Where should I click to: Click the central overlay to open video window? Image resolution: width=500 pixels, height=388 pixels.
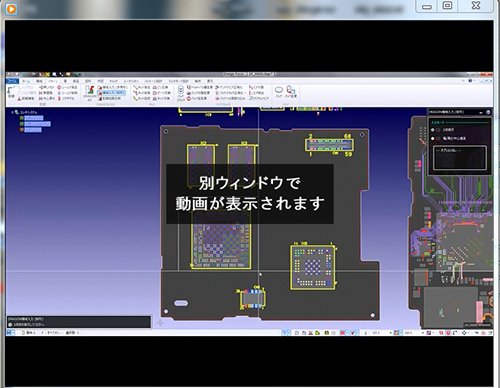[250, 194]
